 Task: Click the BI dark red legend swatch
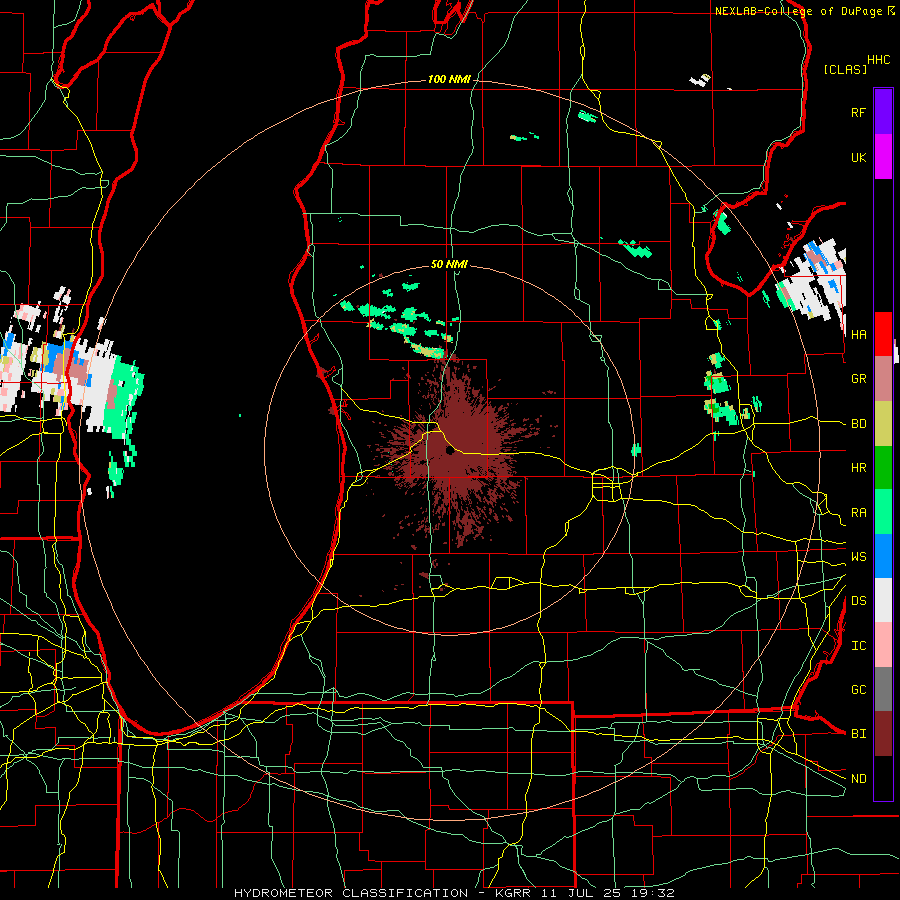coord(883,734)
